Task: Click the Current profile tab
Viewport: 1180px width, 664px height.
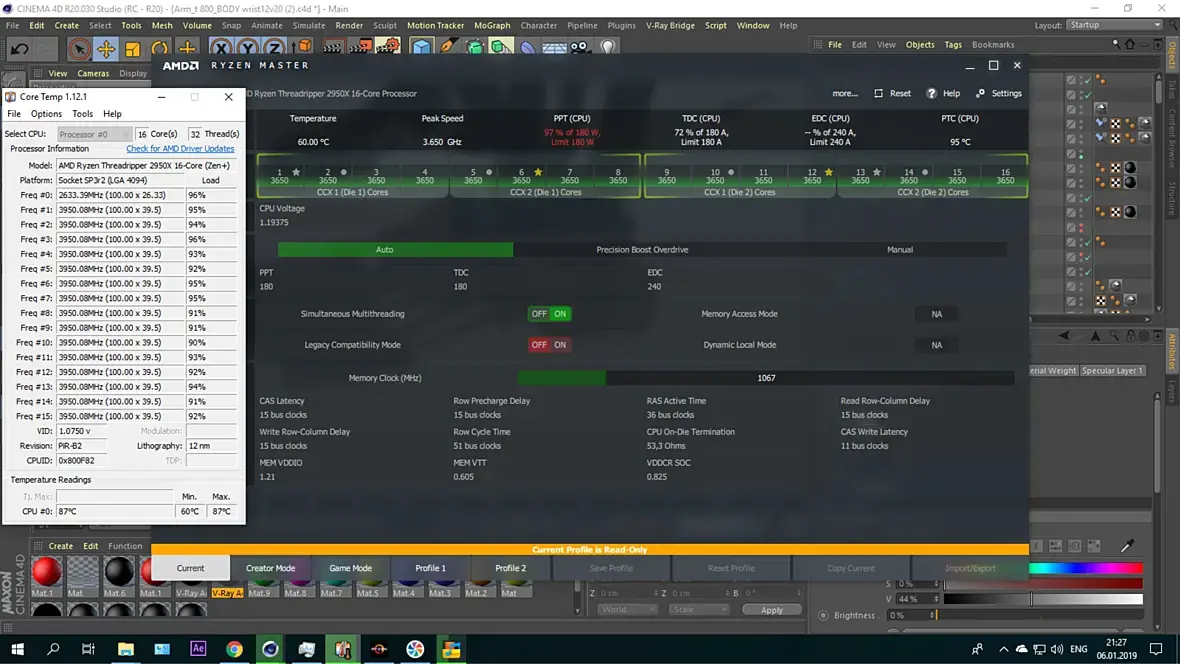Action: [190, 568]
